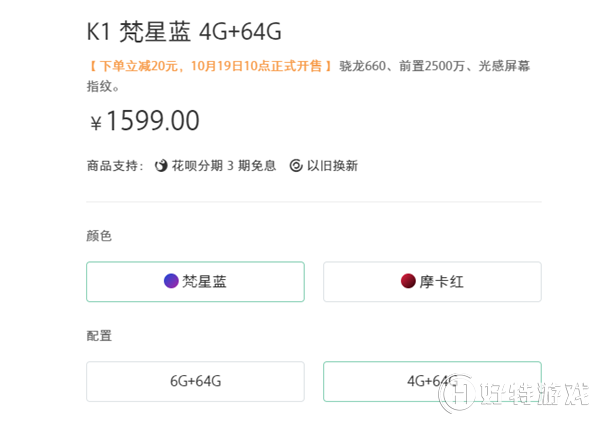Screen dimensions: 600x425
Task: Click the ¥1599.00 price
Action: 145,120
